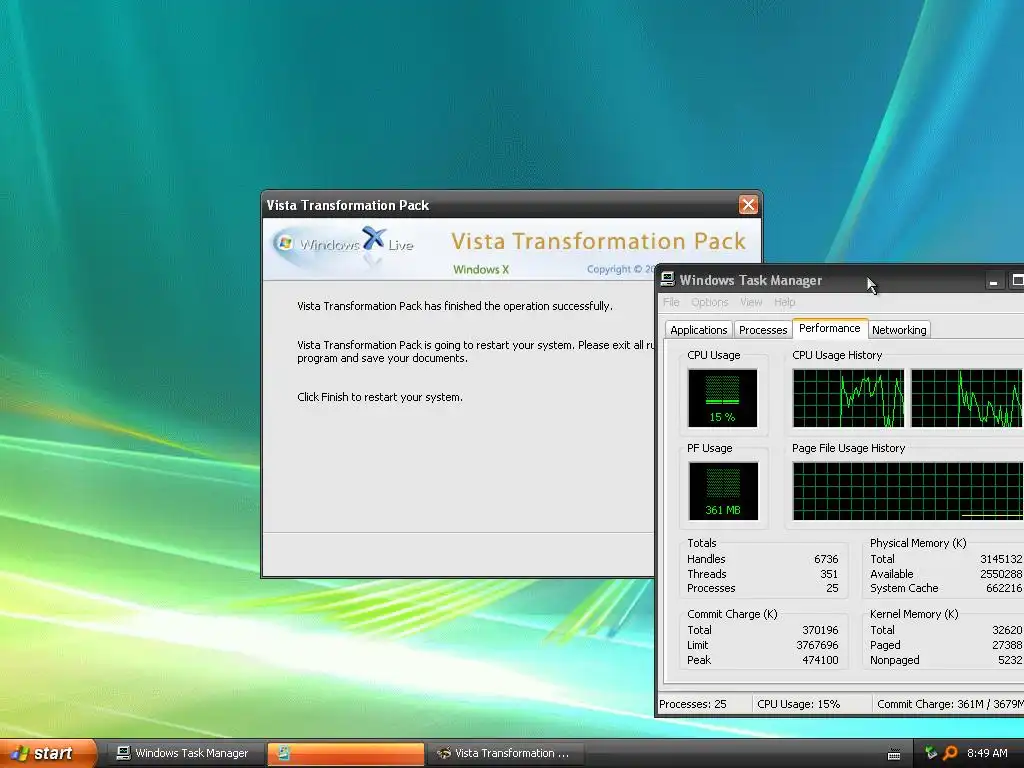
Task: Select the Vista Transformation taskbar button
Action: [505, 753]
